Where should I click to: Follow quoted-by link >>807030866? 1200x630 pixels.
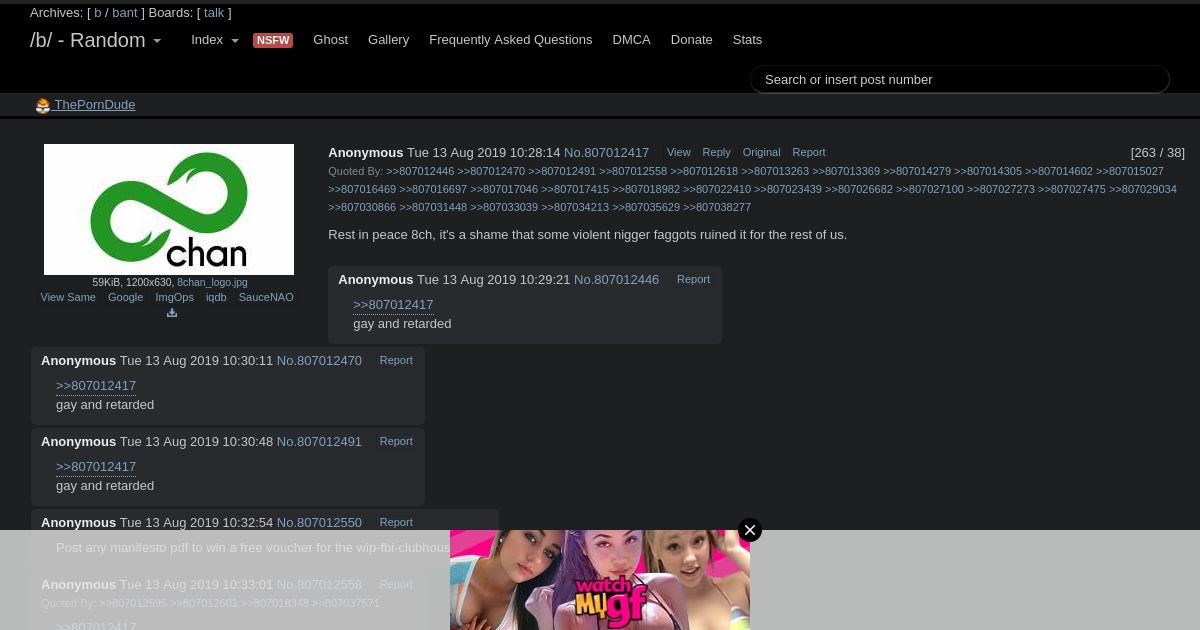[x=362, y=208]
